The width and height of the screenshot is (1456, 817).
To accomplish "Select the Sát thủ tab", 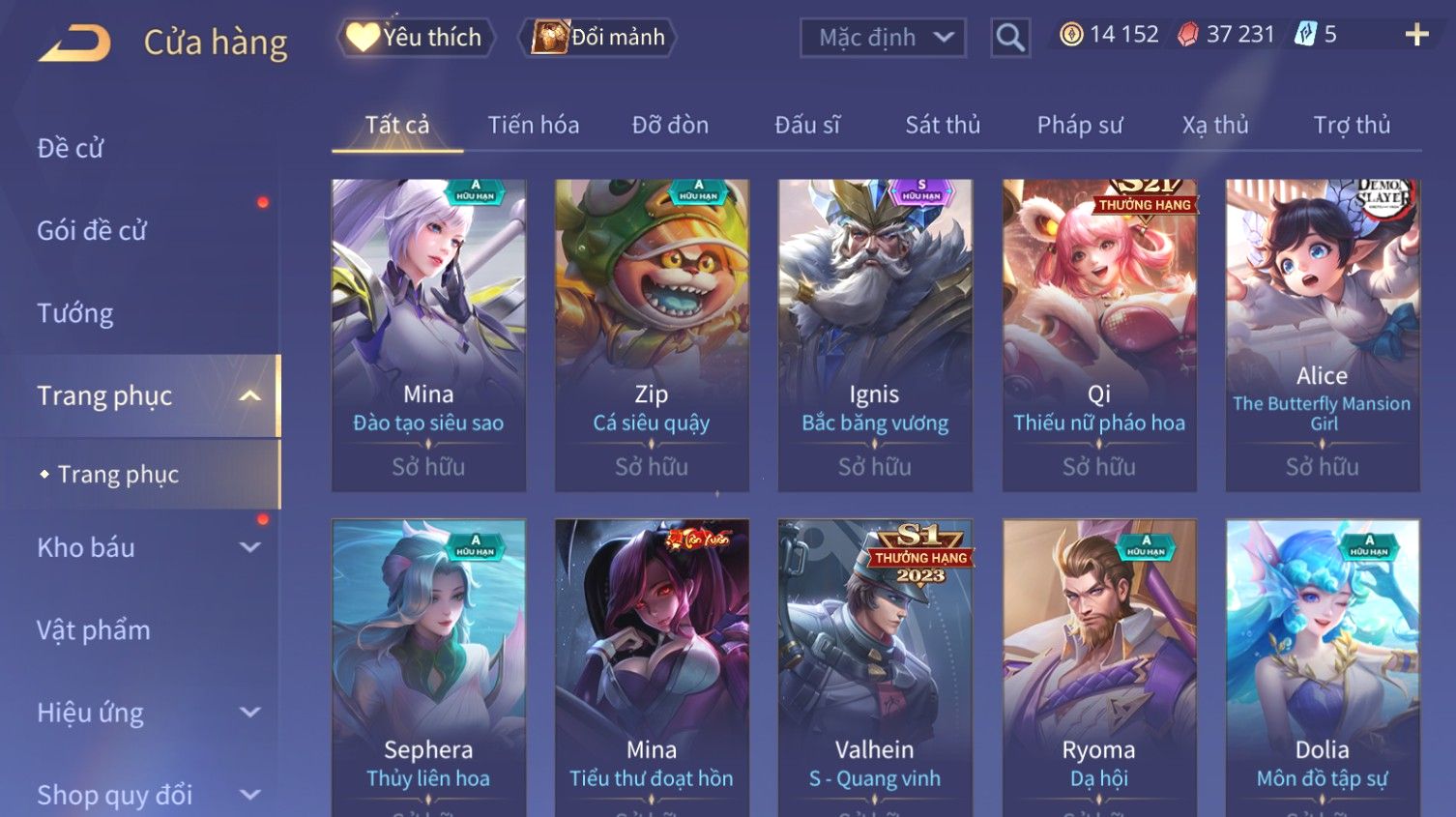I will [x=943, y=125].
